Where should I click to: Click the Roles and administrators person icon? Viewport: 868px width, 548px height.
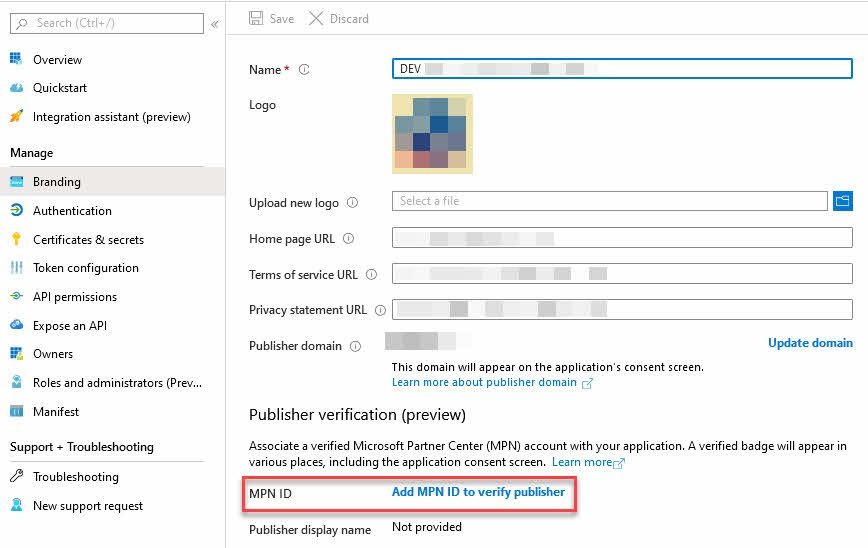click(17, 382)
